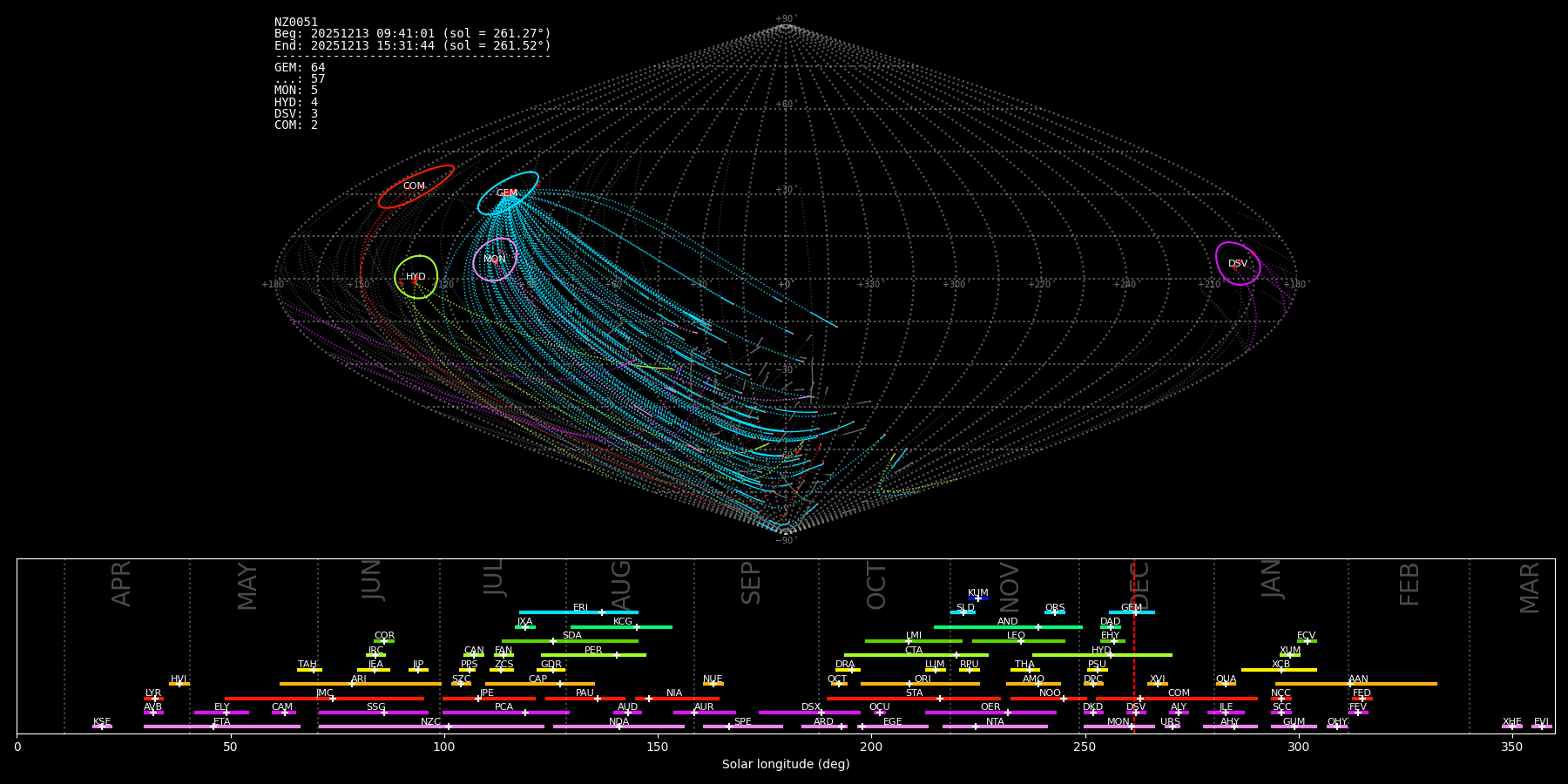Click the DSV shower label in the timeline
Image resolution: width=1568 pixels, height=784 pixels.
1136,707
